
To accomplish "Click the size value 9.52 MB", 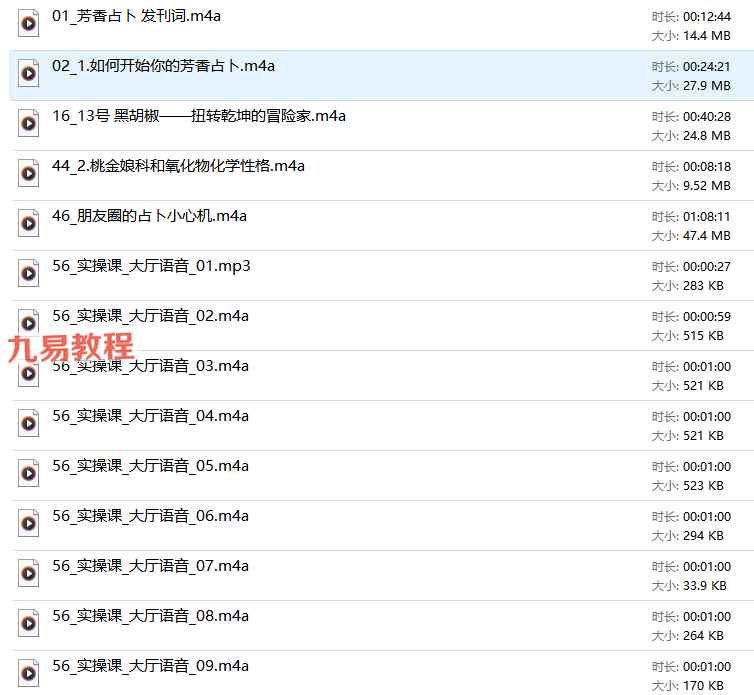I will pos(707,186).
